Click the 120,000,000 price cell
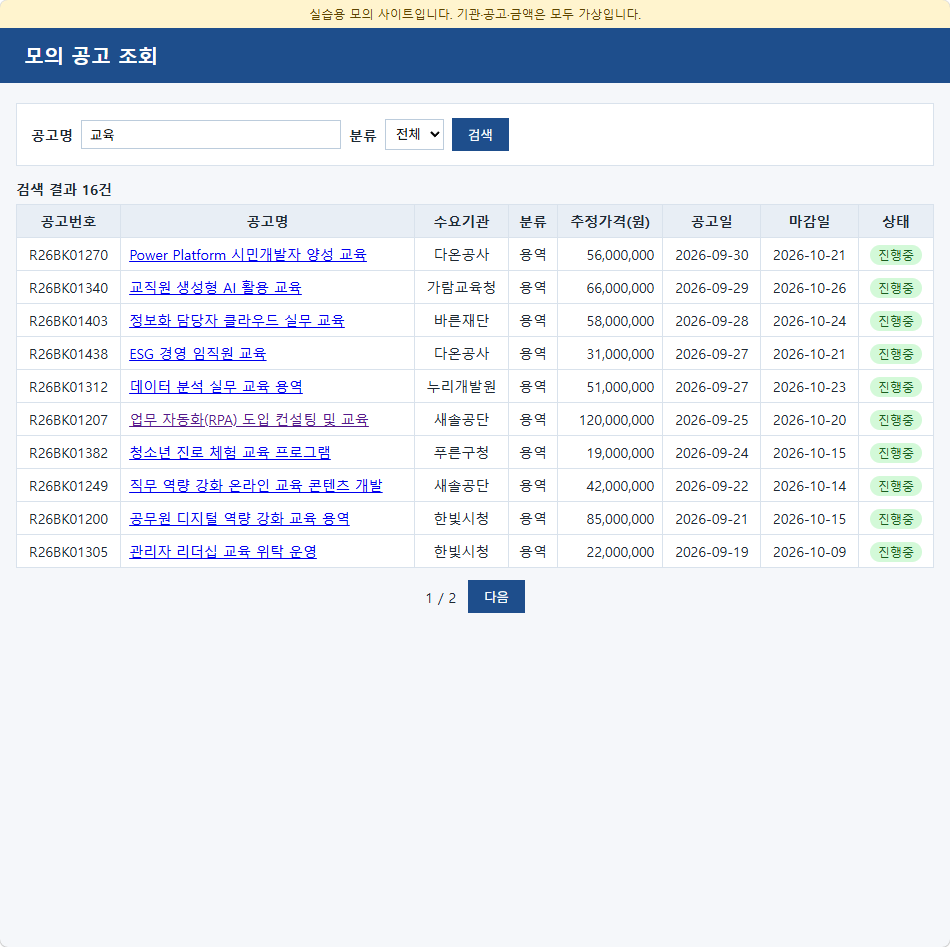The height and width of the screenshot is (947, 950). (x=610, y=420)
